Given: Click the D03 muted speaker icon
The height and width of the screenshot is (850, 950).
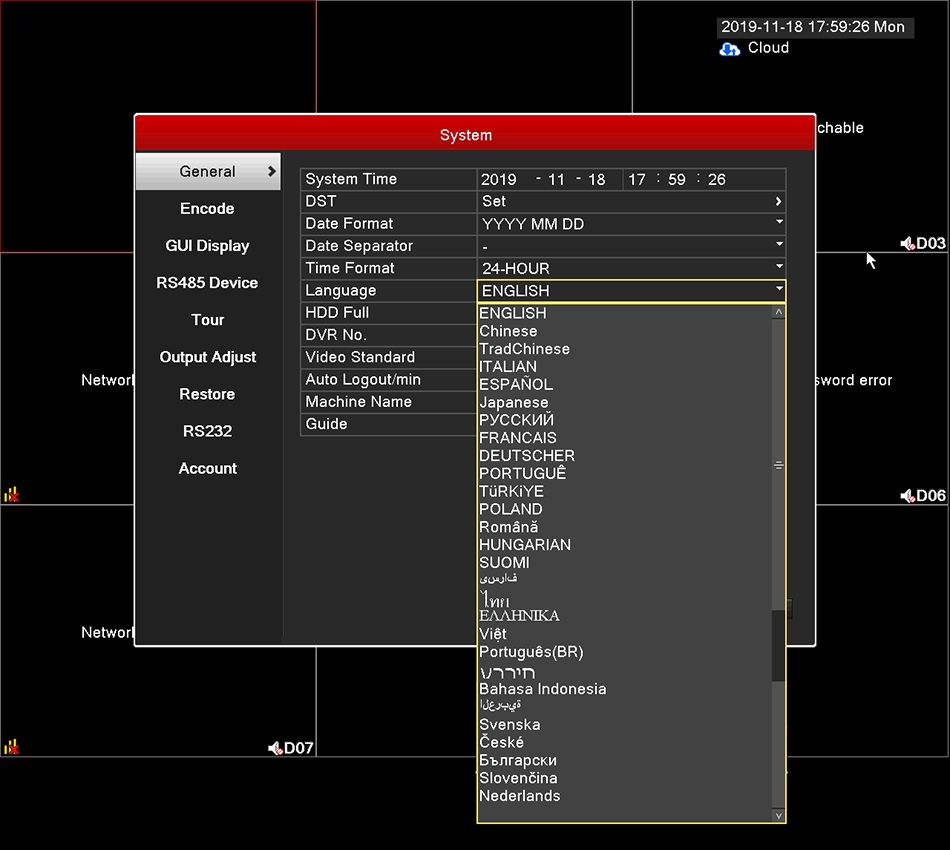Looking at the screenshot, I should pyautogui.click(x=907, y=244).
